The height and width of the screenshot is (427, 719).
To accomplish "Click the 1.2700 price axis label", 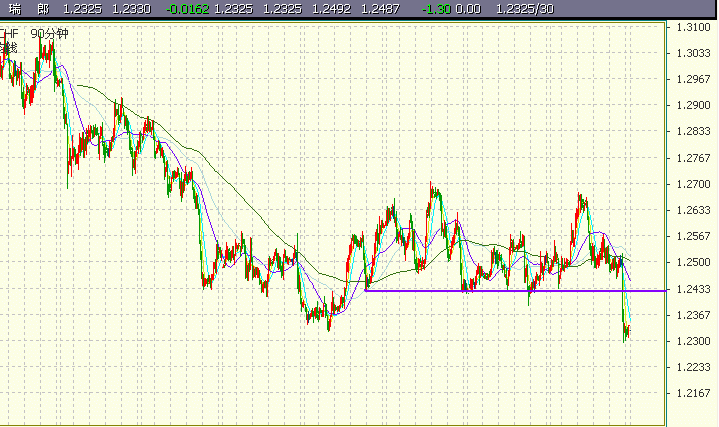I will pyautogui.click(x=693, y=184).
